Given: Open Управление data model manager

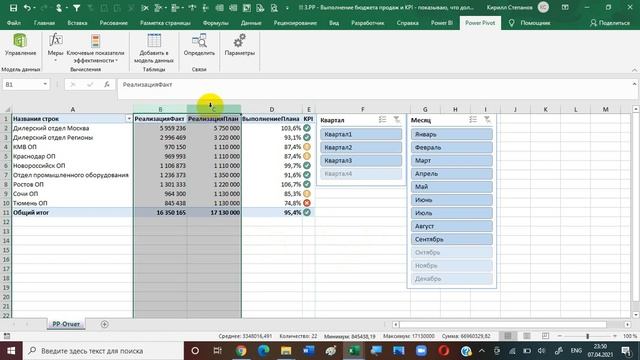Looking at the screenshot, I should 20,45.
